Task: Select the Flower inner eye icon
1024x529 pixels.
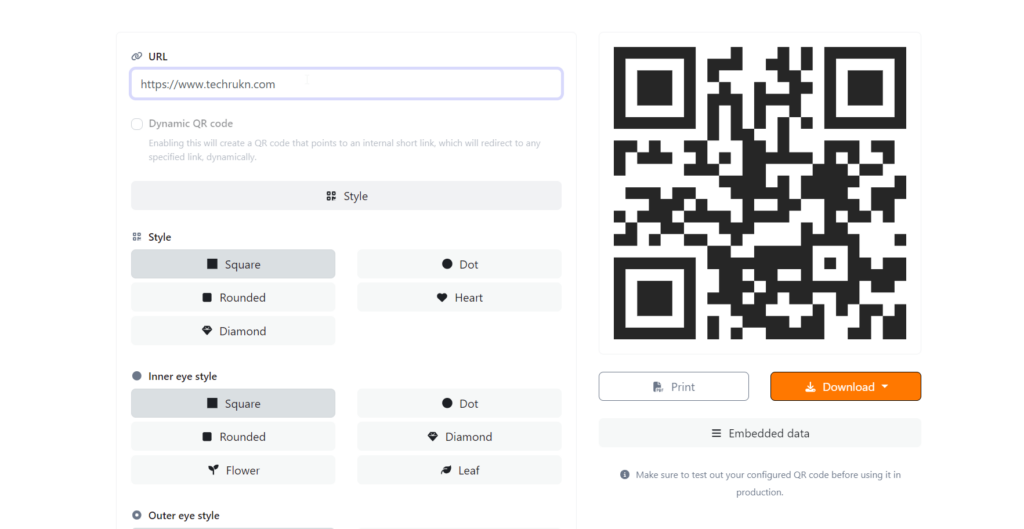Action: point(213,470)
